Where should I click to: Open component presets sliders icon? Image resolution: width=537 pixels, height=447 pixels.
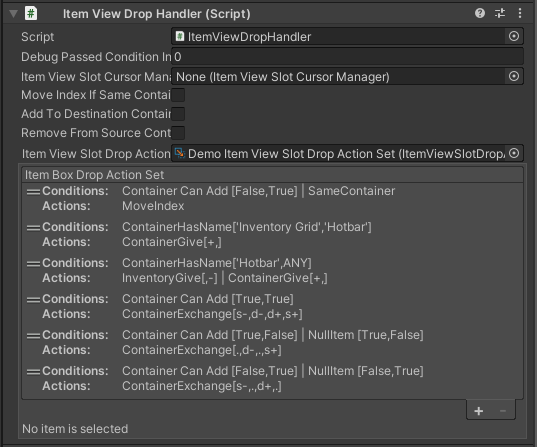[500, 13]
